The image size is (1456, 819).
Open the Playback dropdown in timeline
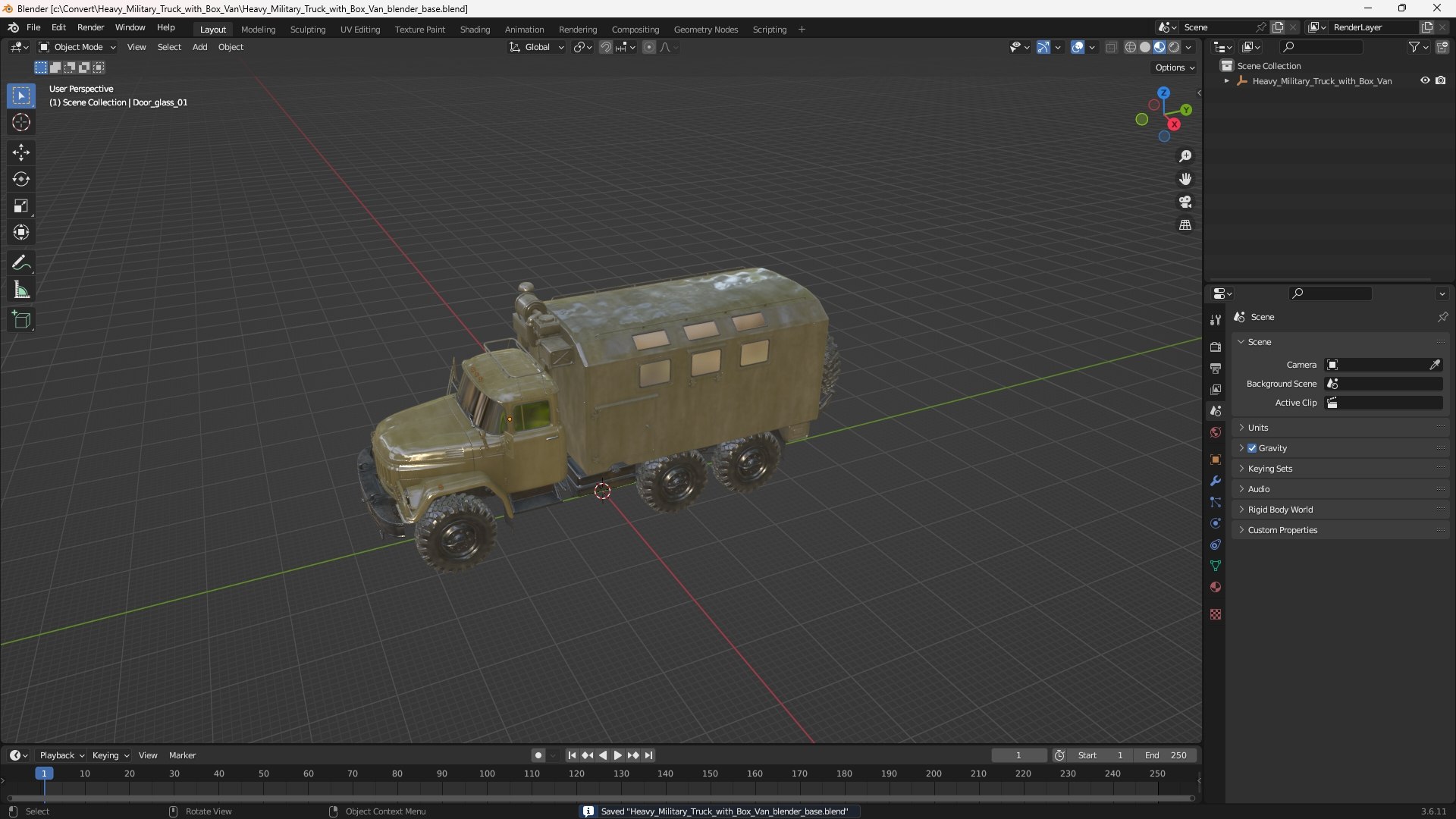(x=61, y=755)
